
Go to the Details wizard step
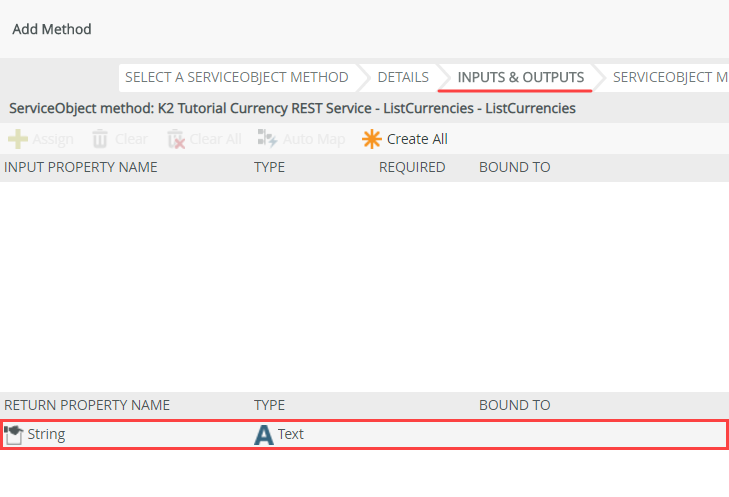click(403, 77)
